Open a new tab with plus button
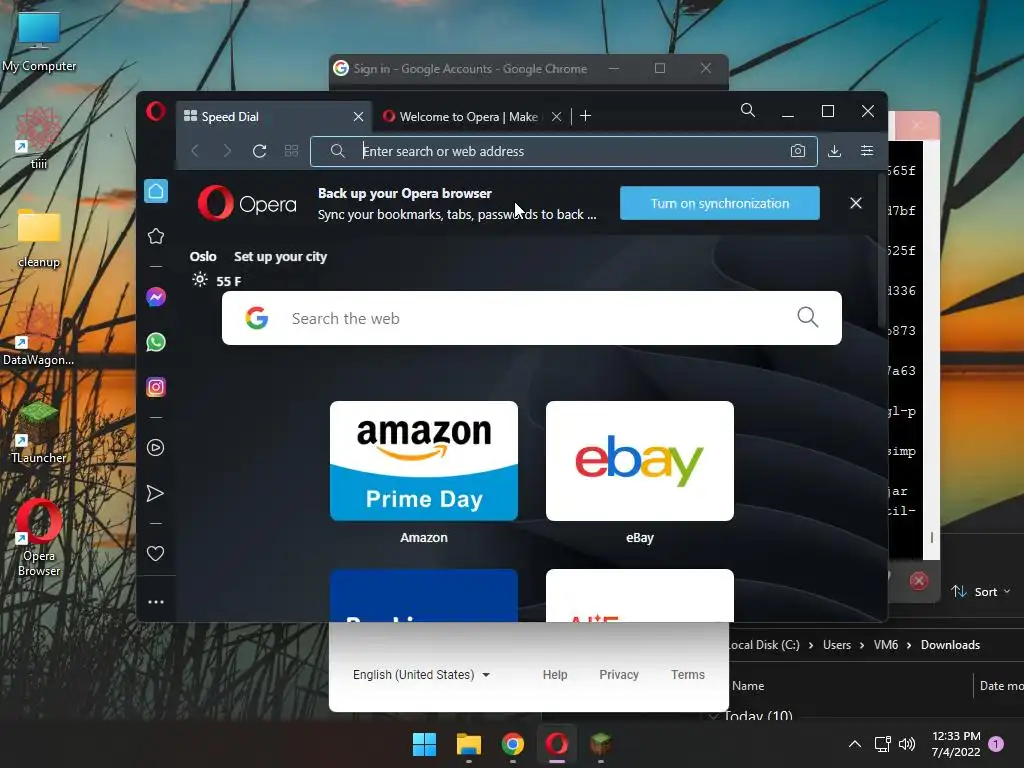 point(585,116)
